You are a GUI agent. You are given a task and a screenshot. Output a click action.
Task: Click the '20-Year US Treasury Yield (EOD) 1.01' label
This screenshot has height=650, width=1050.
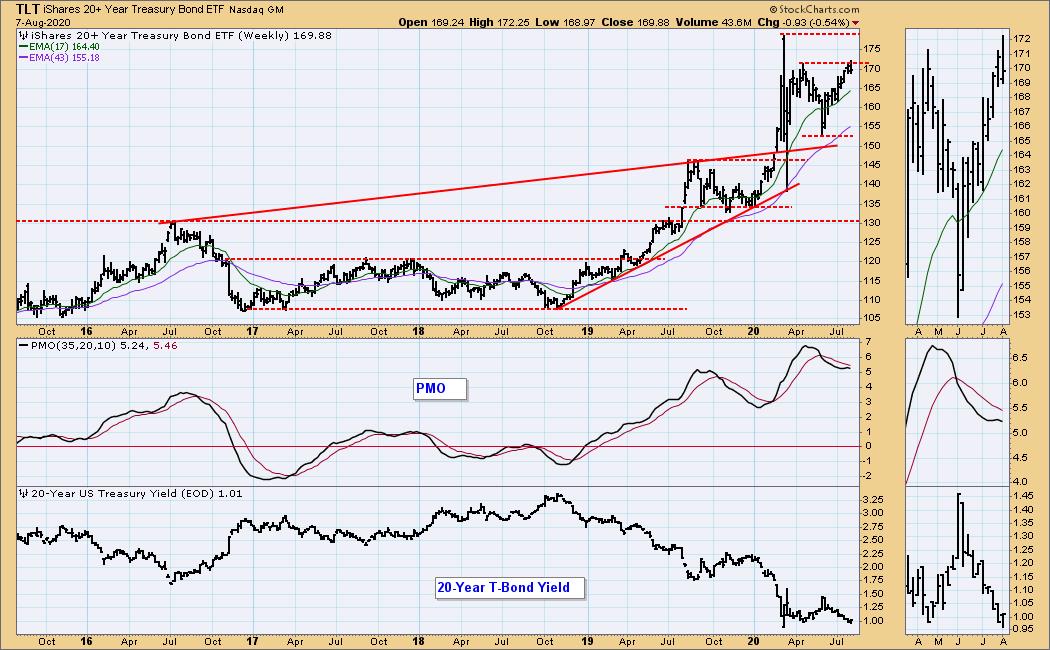pos(137,493)
